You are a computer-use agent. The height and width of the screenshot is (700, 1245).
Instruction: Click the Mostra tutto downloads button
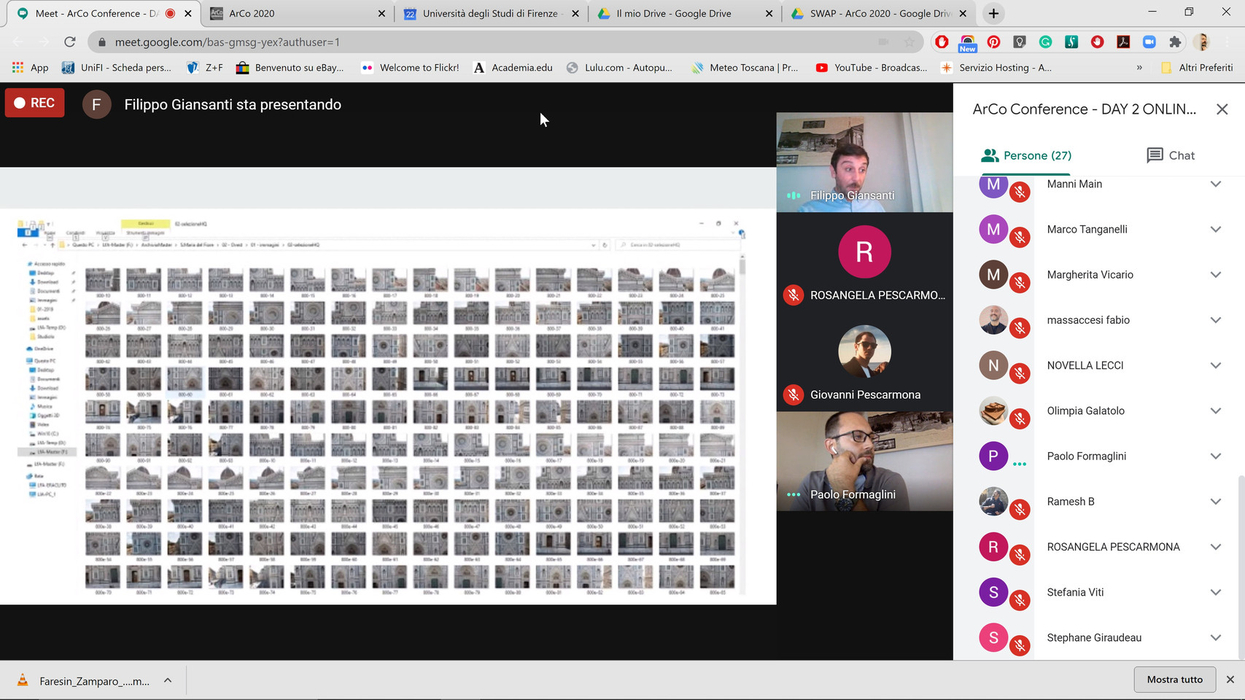pos(1174,680)
